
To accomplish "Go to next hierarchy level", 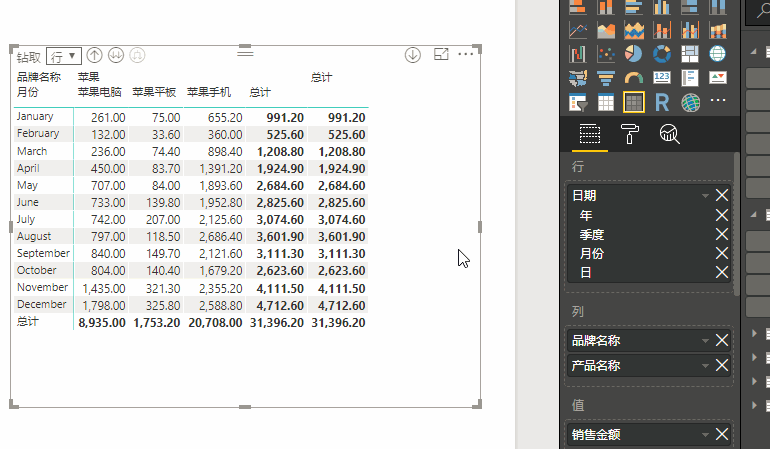I will click(116, 55).
